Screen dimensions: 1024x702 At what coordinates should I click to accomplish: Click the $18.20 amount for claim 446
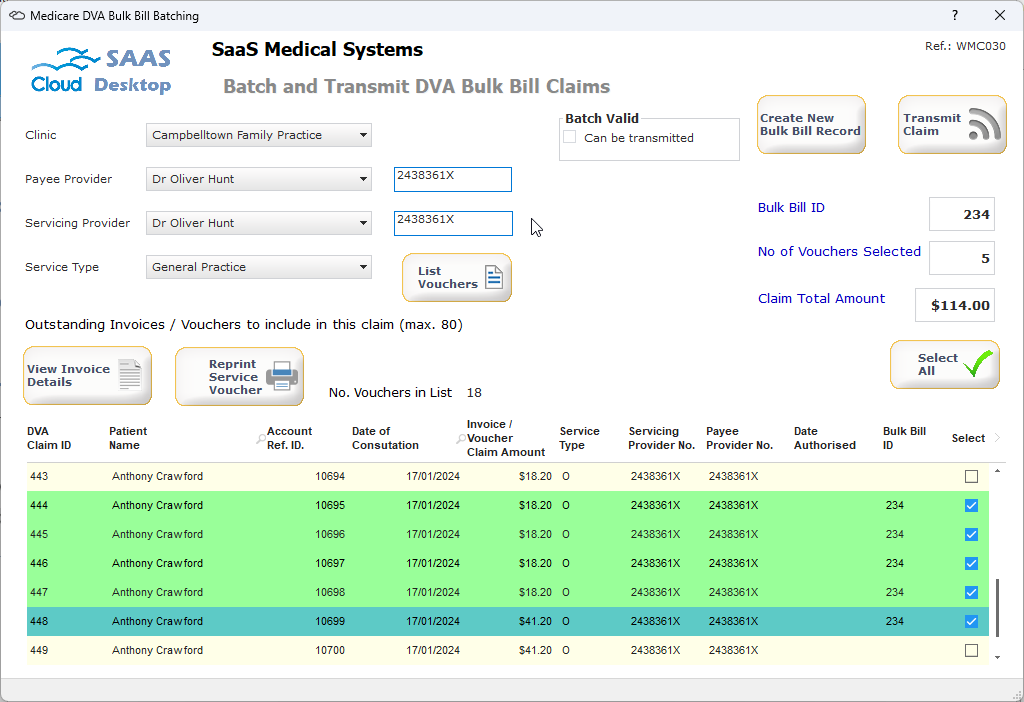(x=536, y=564)
